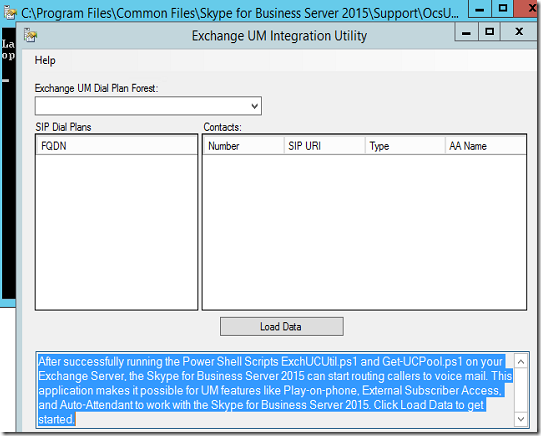The height and width of the screenshot is (436, 541).
Task: Click inside the highlighted description text box
Action: pyautogui.click(x=275, y=390)
